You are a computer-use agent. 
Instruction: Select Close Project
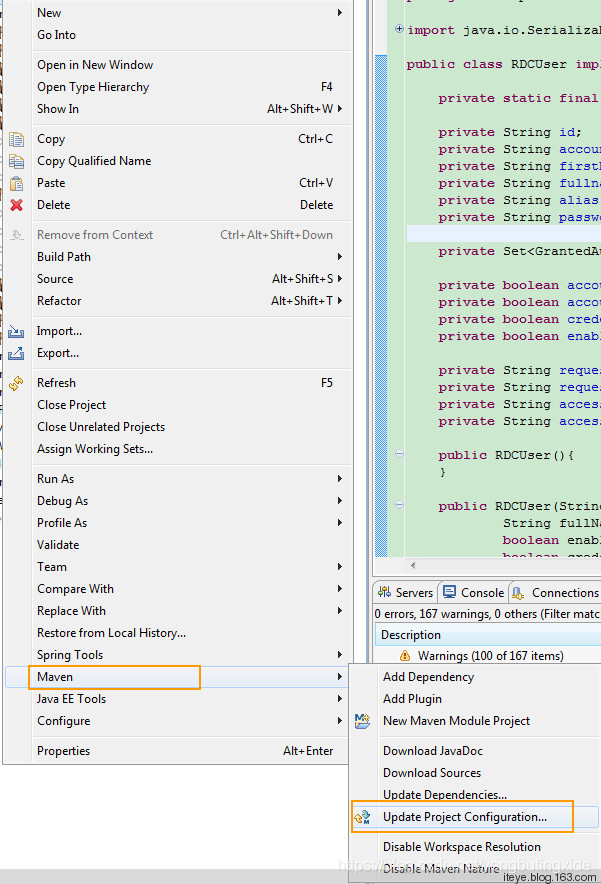click(x=178, y=405)
